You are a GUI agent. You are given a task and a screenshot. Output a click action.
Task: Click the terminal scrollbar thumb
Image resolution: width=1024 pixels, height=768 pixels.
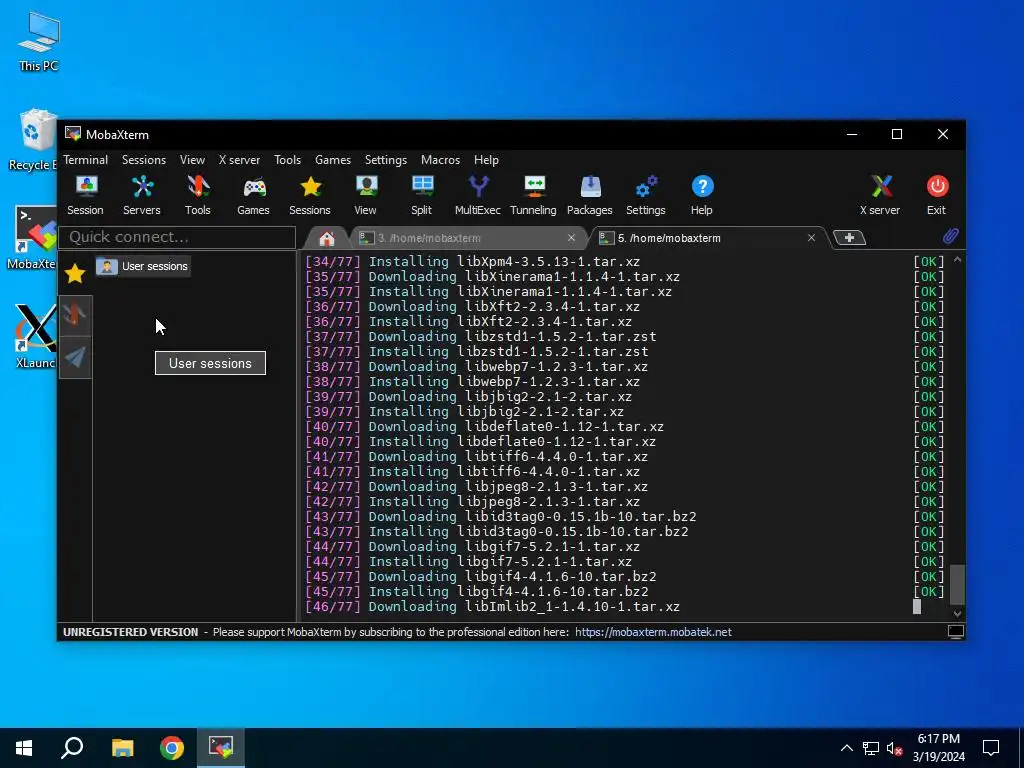point(957,584)
